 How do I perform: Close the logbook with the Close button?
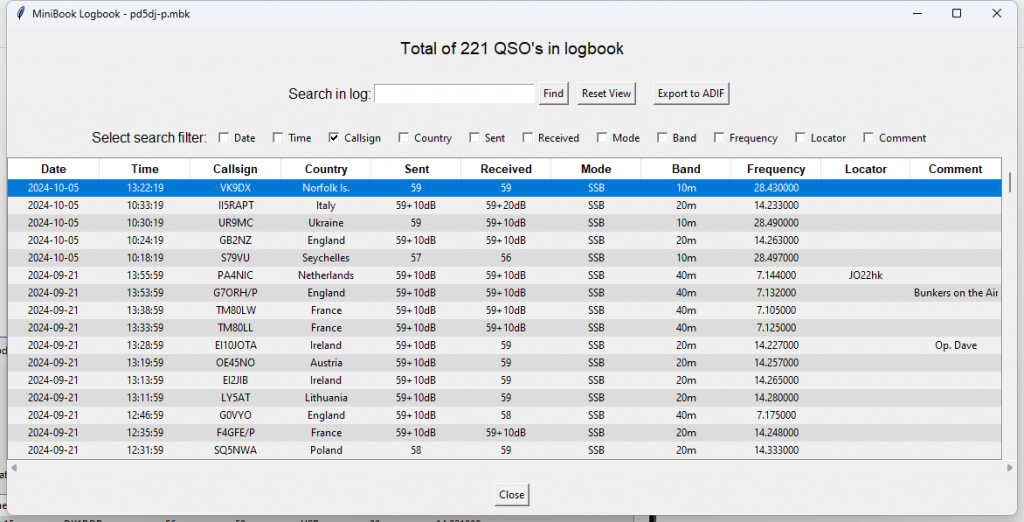511,495
